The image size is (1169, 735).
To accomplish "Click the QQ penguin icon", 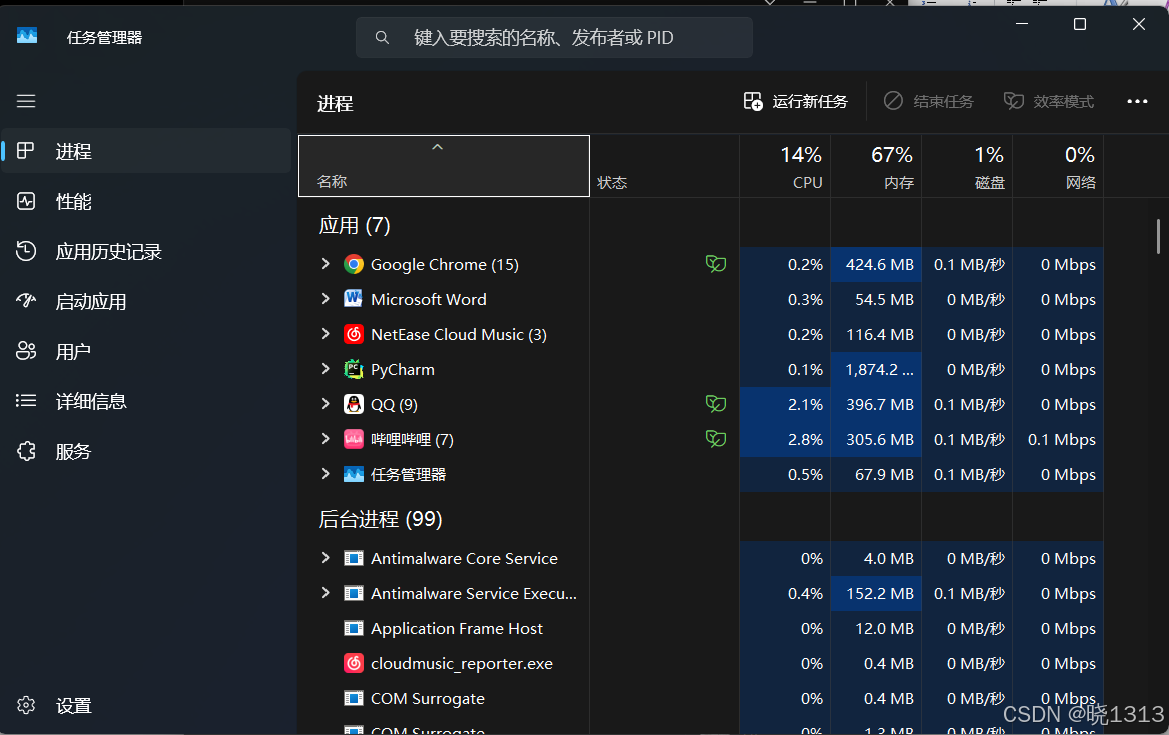I will click(353, 404).
